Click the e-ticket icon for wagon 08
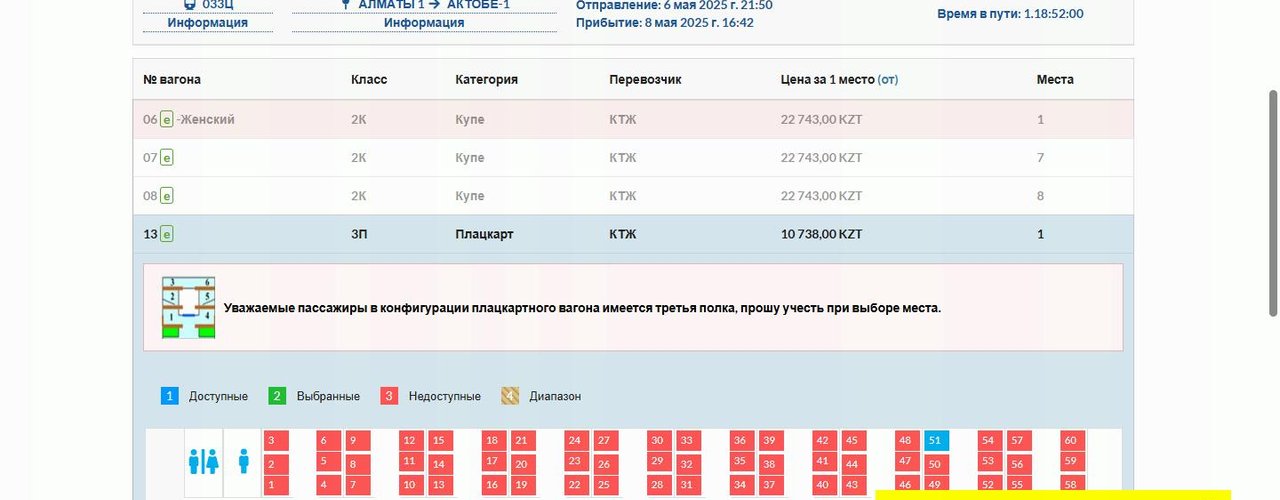This screenshot has height=500, width=1280. 167,196
